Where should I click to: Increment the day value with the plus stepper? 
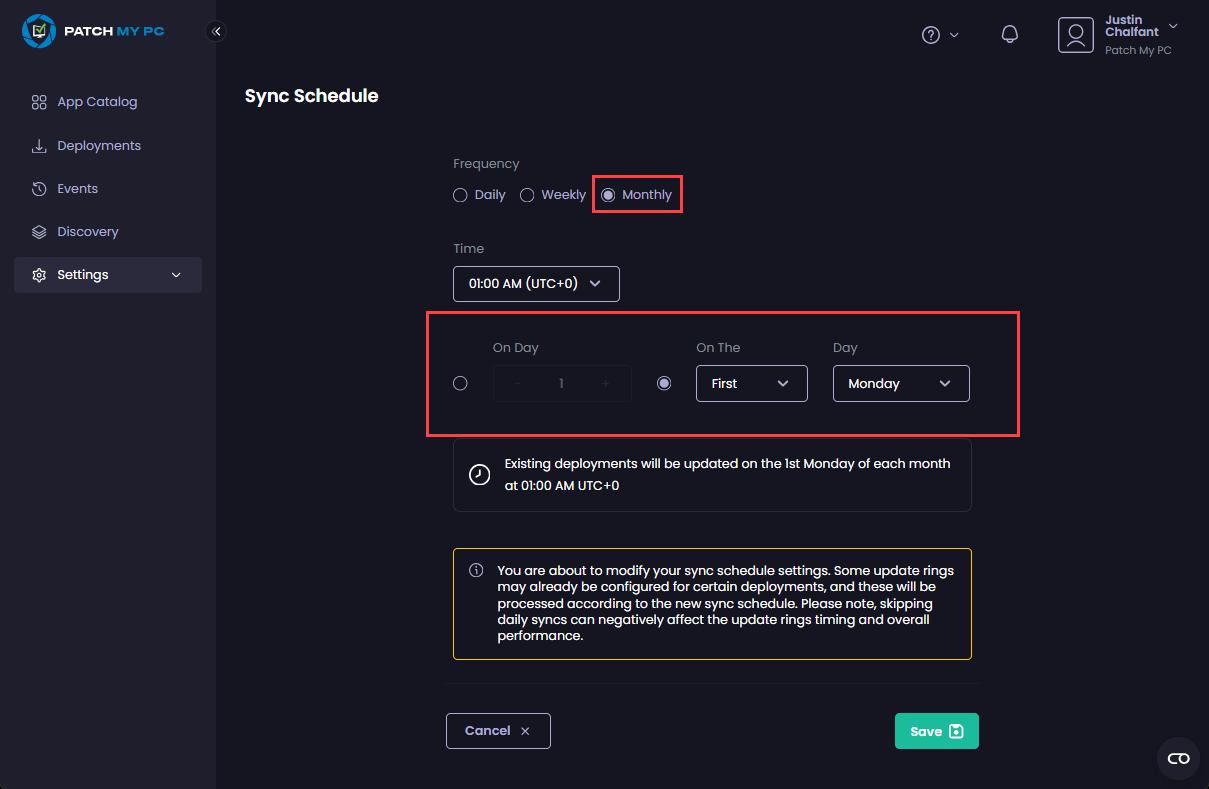tap(604, 383)
